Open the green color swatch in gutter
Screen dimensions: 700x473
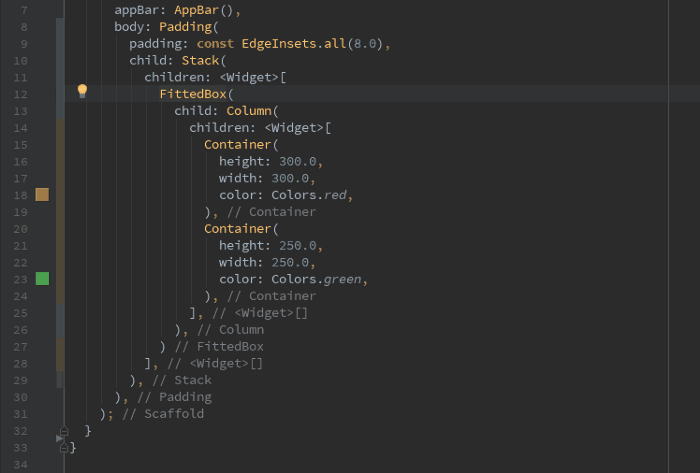click(x=42, y=279)
